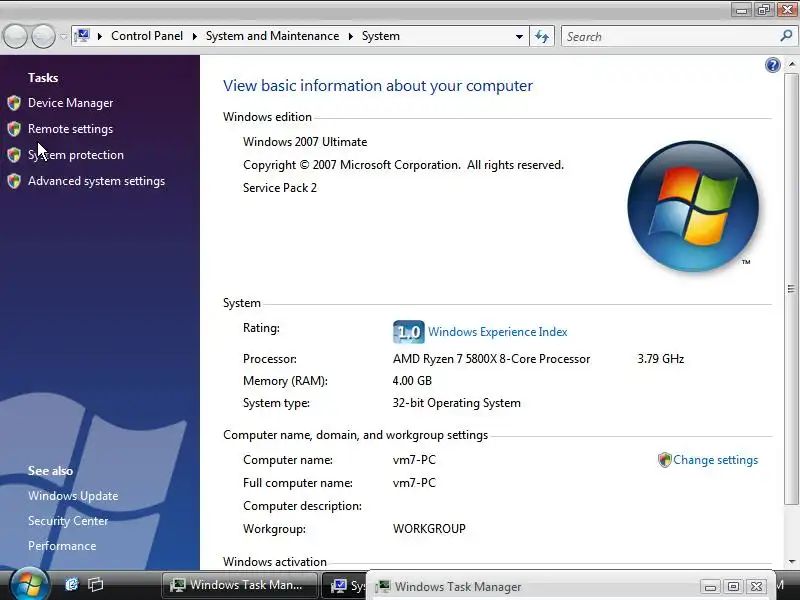800x600 pixels.
Task: Click the 1.0 rating badge icon
Action: tap(409, 332)
